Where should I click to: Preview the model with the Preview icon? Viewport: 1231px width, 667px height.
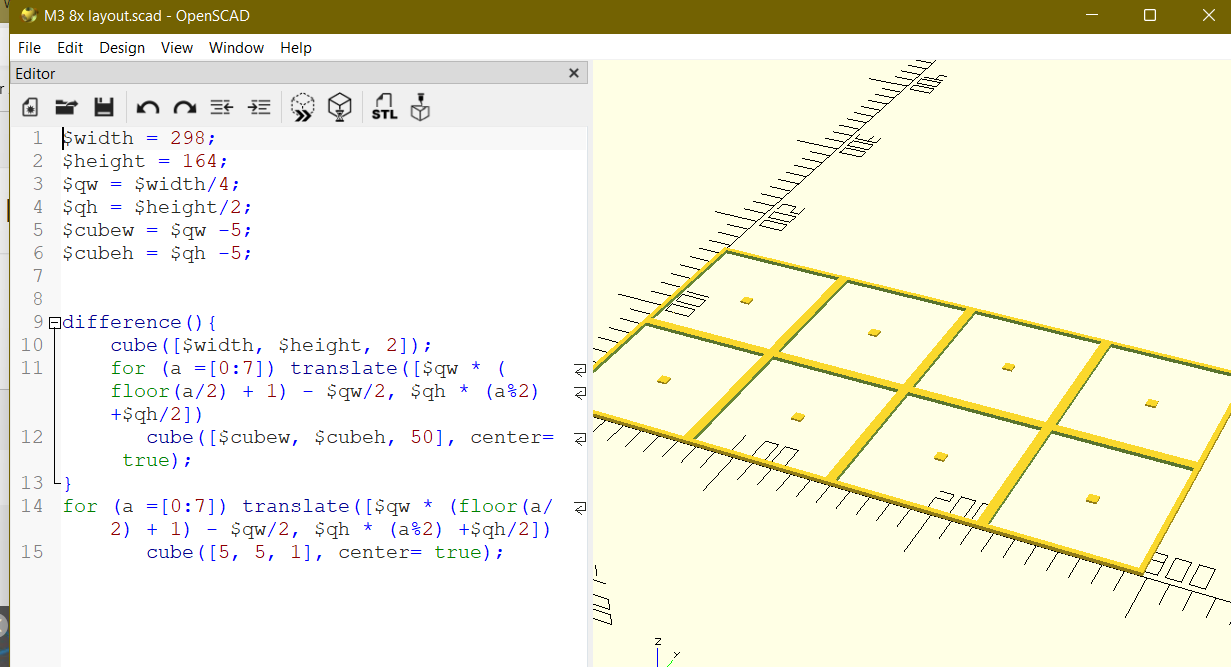(x=302, y=107)
